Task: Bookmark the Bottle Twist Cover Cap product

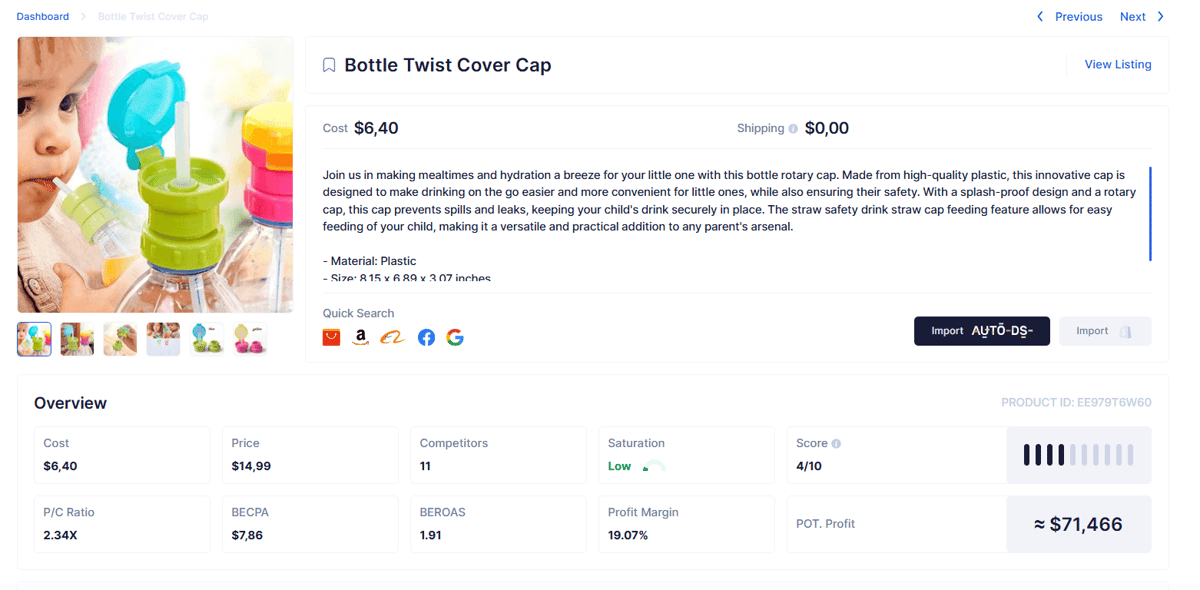Action: 329,65
